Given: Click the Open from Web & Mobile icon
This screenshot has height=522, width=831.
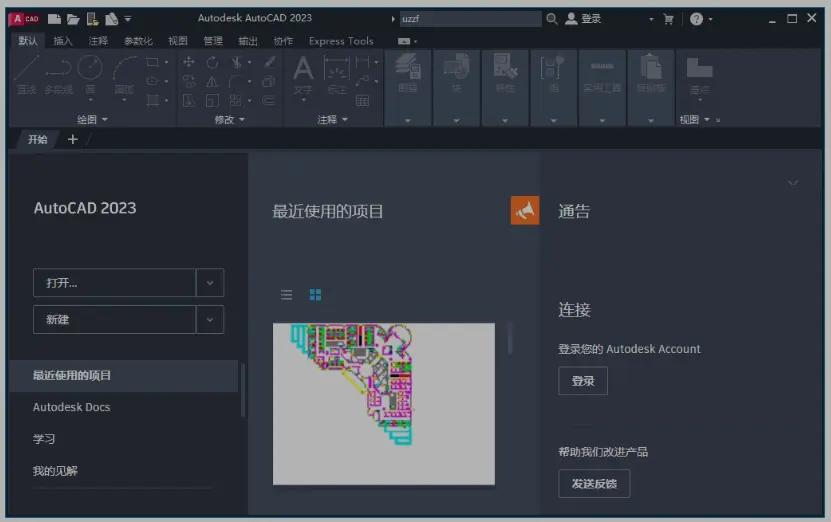Looking at the screenshot, I should coord(92,19).
